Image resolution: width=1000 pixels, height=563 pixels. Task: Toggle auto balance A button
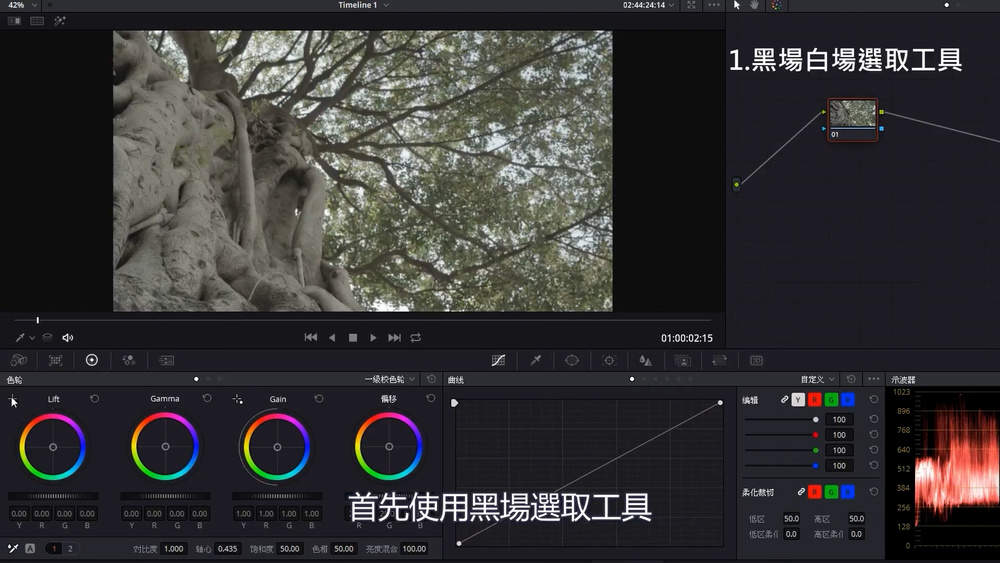tap(30, 548)
